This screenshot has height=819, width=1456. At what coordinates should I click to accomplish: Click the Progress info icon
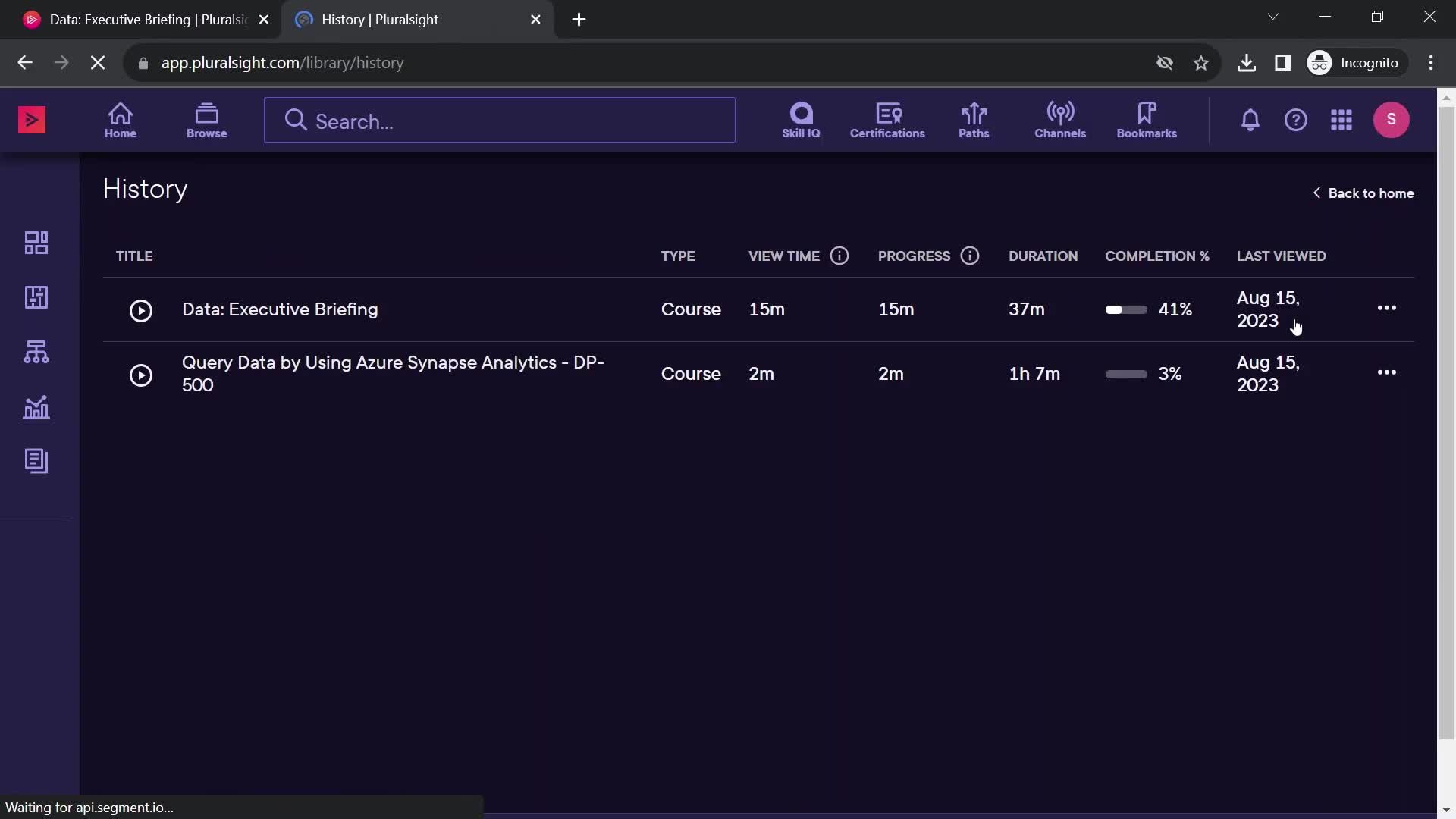pyautogui.click(x=970, y=256)
